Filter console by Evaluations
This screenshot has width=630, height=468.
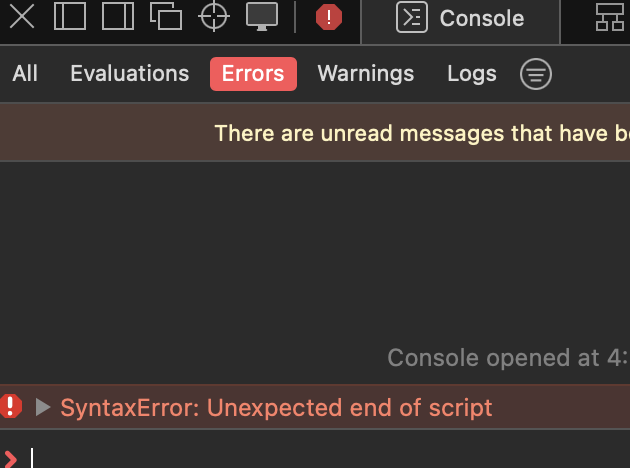click(x=130, y=74)
